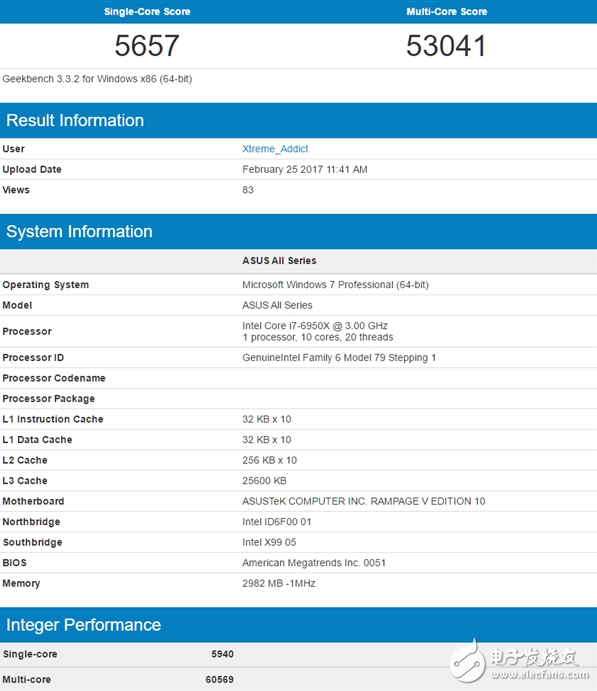Click the System Information section header
This screenshot has height=691, width=597.
coord(298,231)
